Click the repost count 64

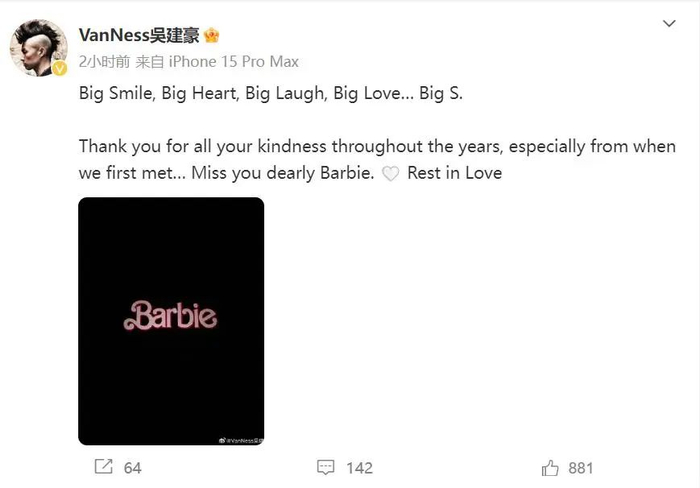tap(132, 467)
